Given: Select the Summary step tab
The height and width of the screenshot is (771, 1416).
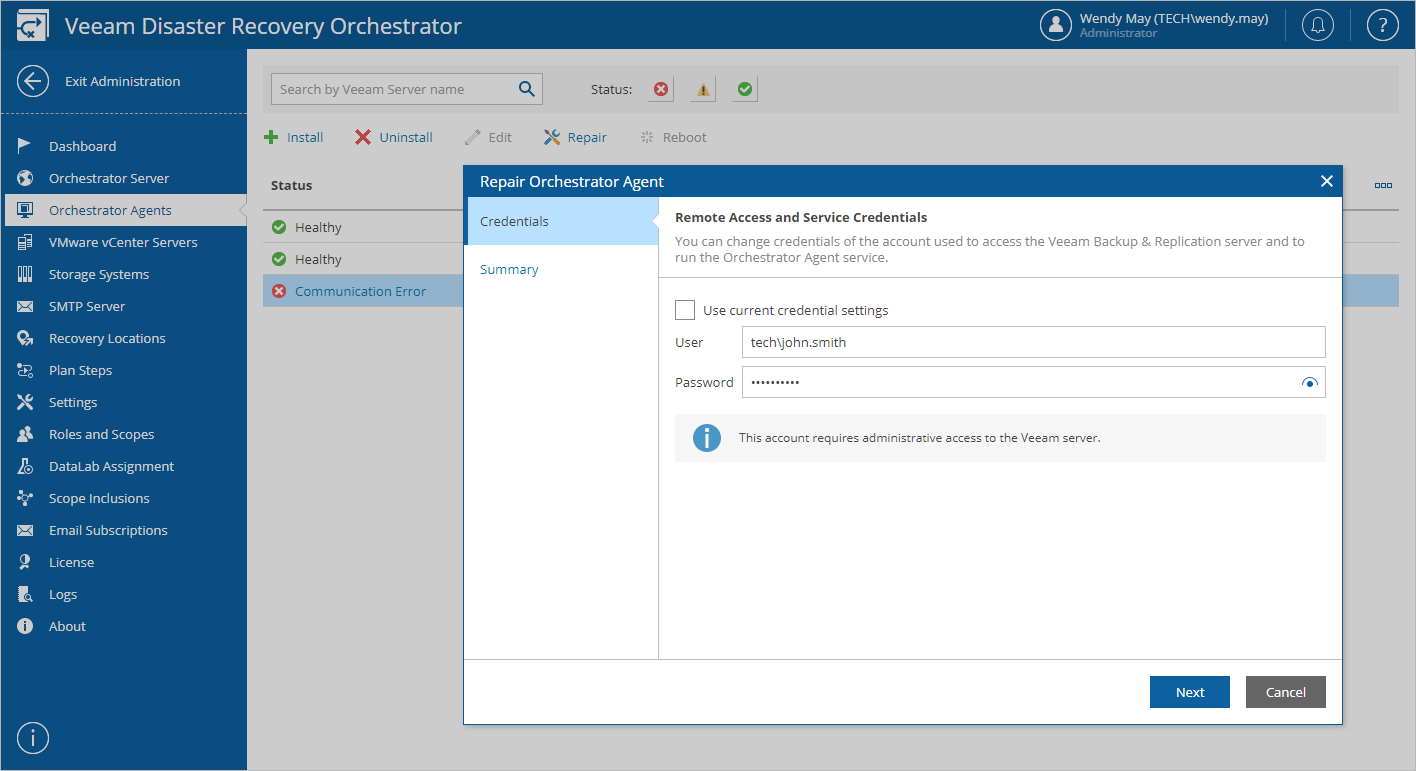Looking at the screenshot, I should pos(561,269).
